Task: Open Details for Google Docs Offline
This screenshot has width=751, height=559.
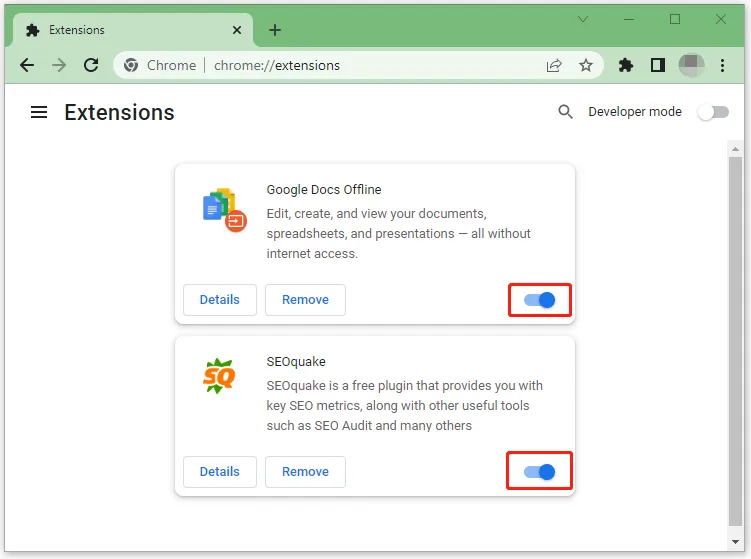Action: [220, 300]
